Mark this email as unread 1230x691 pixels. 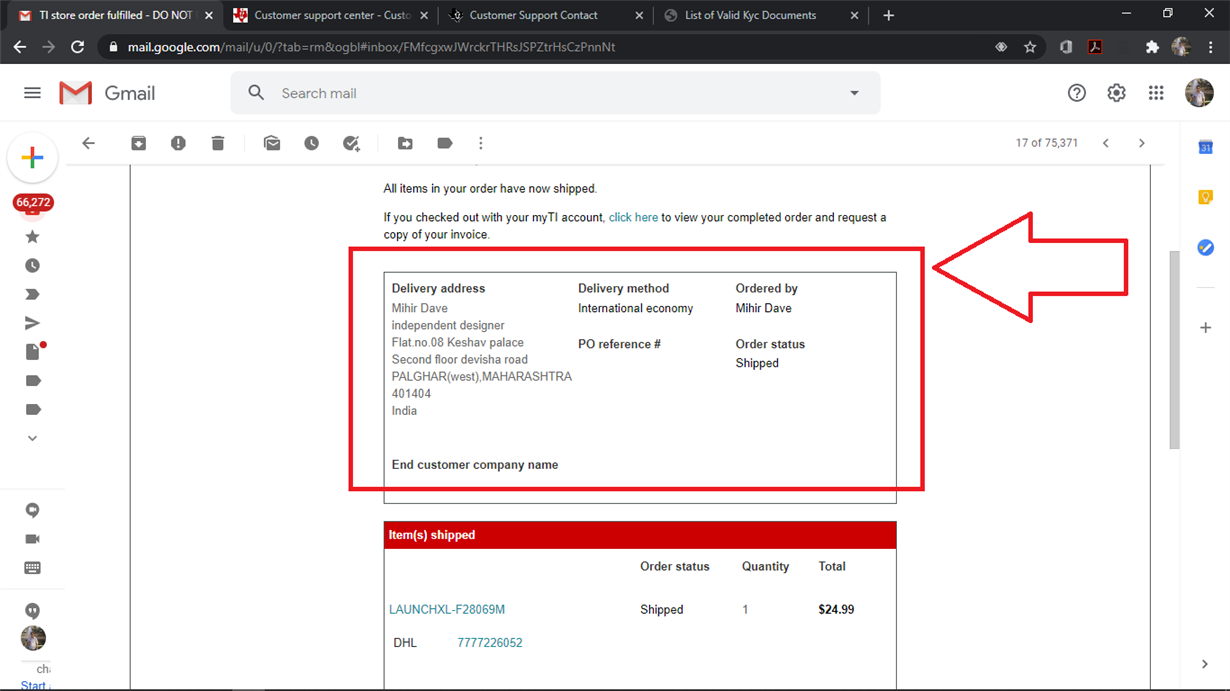272,143
